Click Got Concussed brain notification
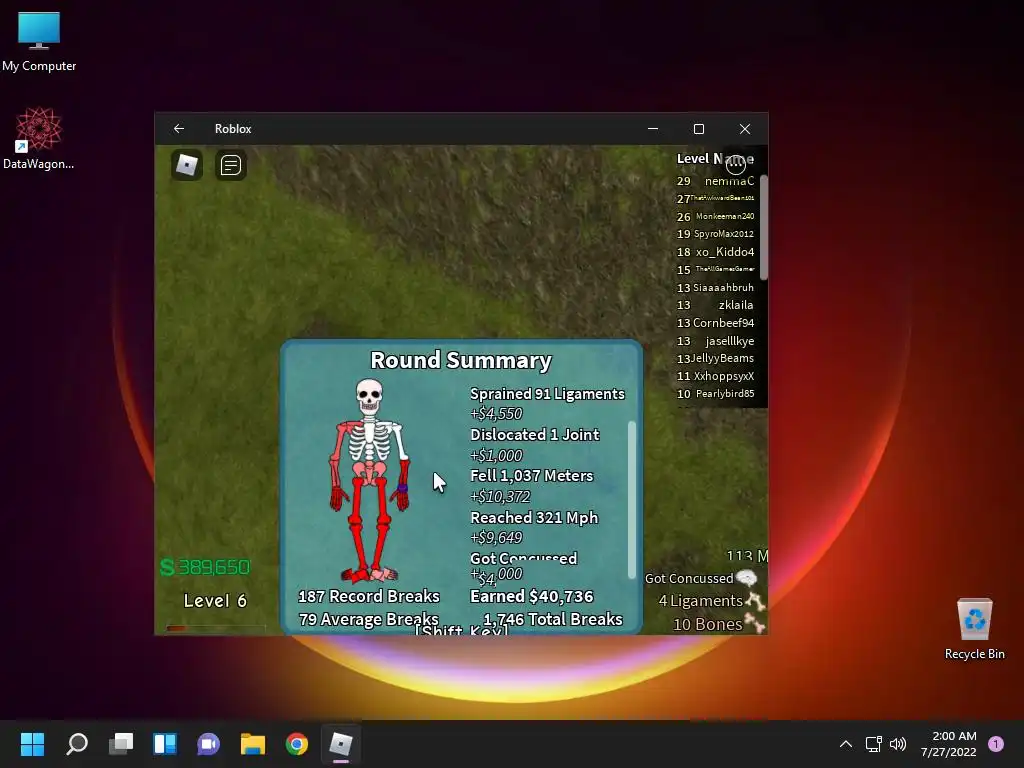The width and height of the screenshot is (1024, 768). tap(701, 578)
